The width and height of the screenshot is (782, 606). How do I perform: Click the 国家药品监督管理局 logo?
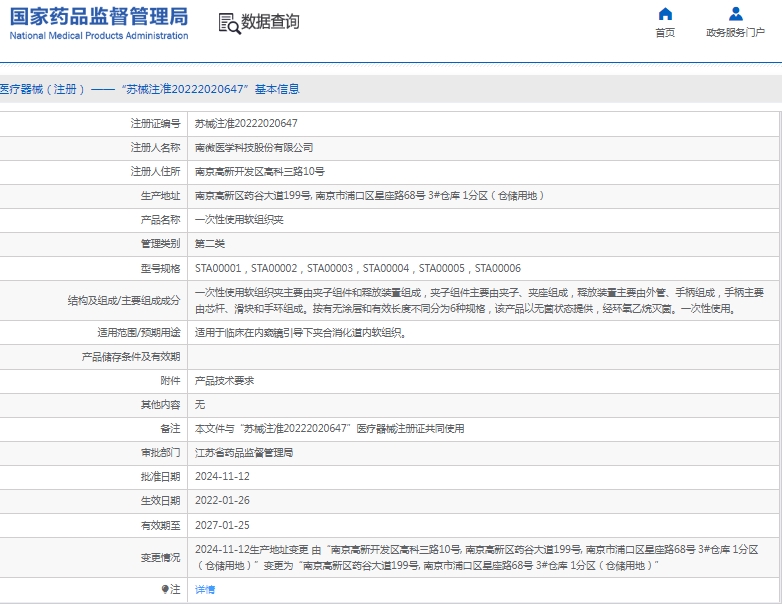pyautogui.click(x=99, y=16)
